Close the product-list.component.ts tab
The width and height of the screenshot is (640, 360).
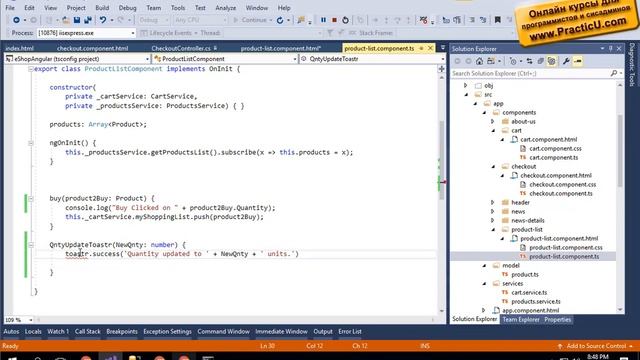pos(430,48)
